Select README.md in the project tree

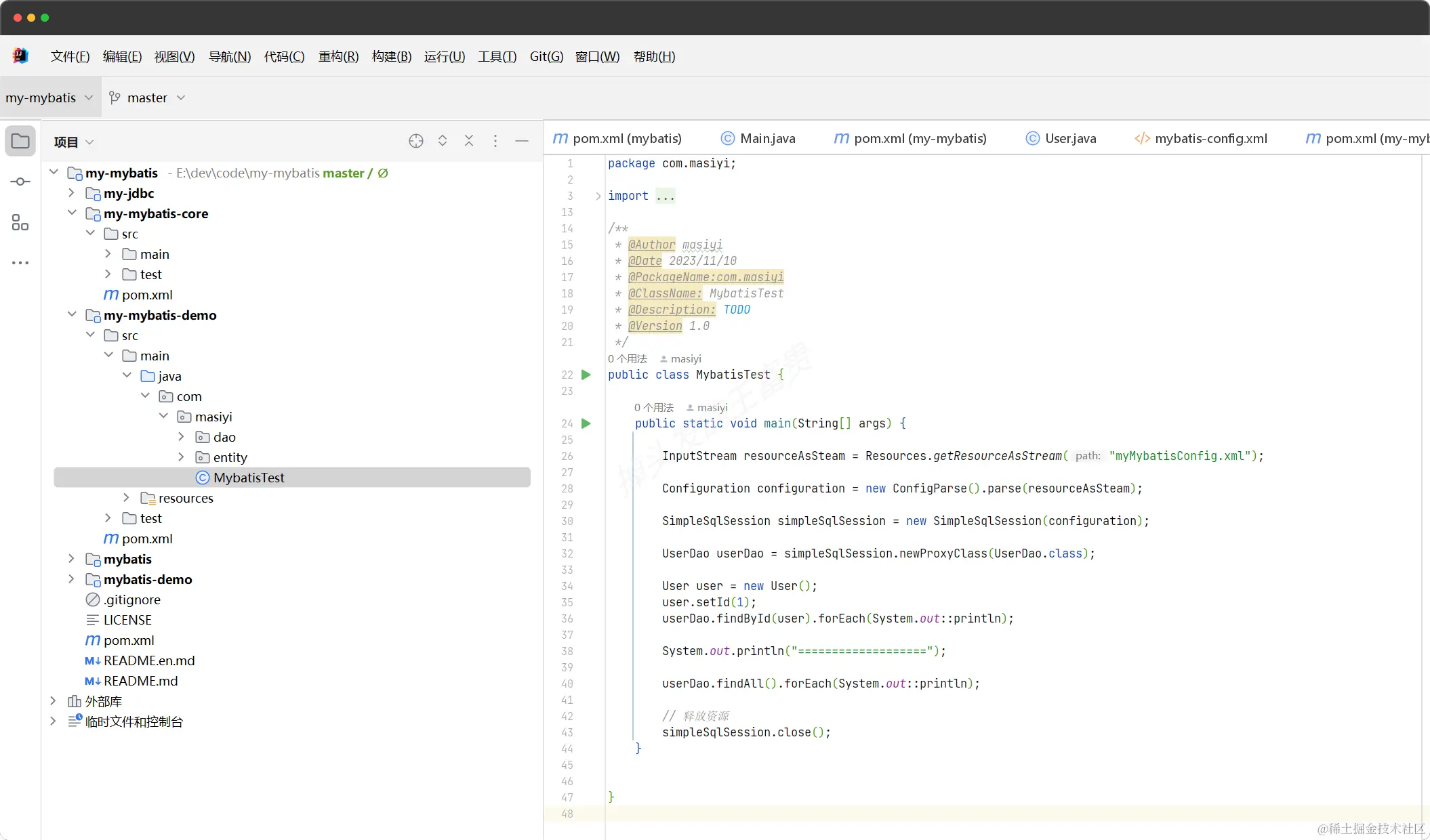point(140,681)
